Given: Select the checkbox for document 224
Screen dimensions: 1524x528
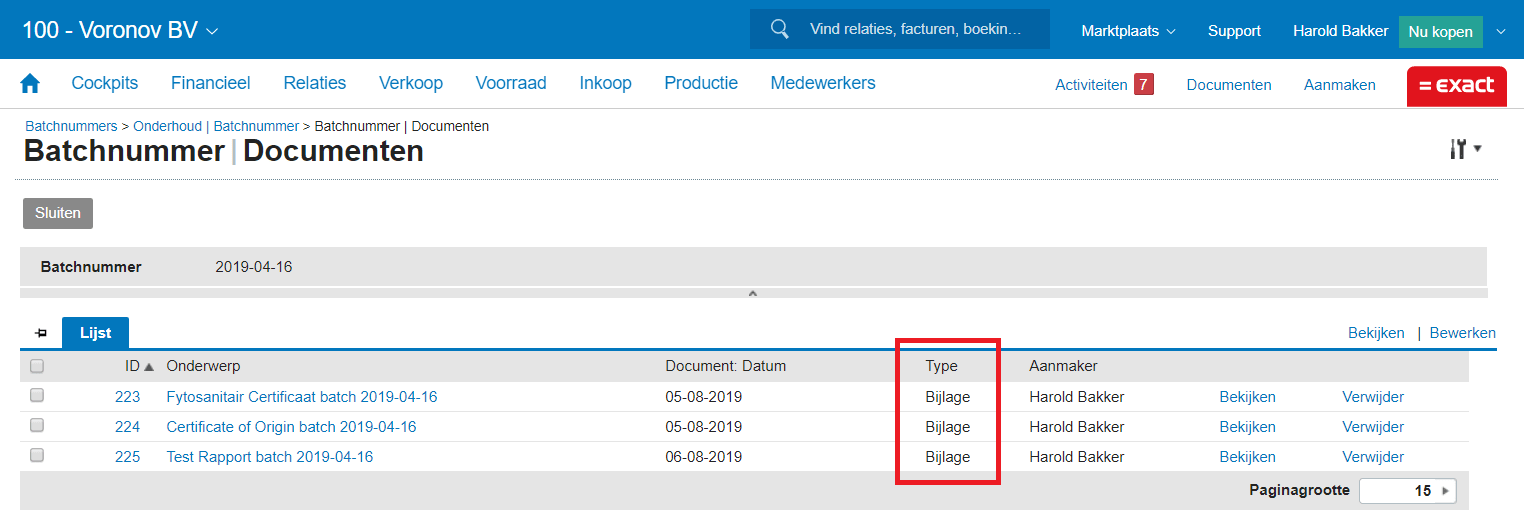Looking at the screenshot, I should pyautogui.click(x=37, y=426).
